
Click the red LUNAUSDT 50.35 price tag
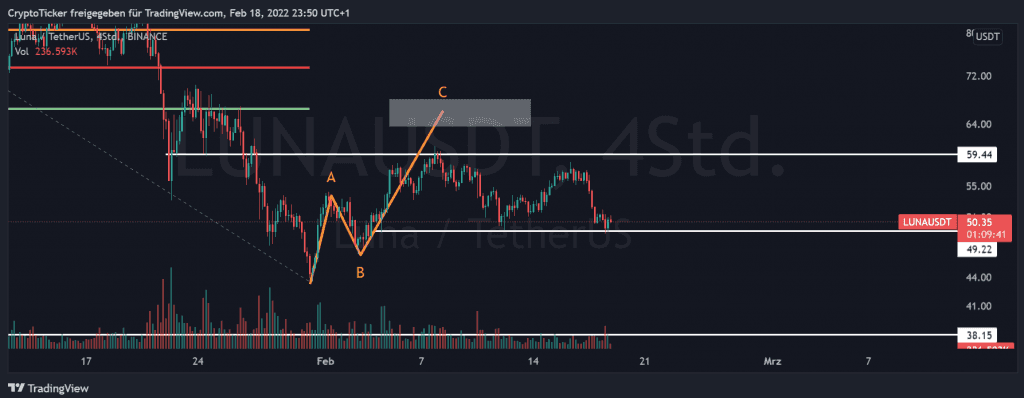pyautogui.click(x=949, y=223)
